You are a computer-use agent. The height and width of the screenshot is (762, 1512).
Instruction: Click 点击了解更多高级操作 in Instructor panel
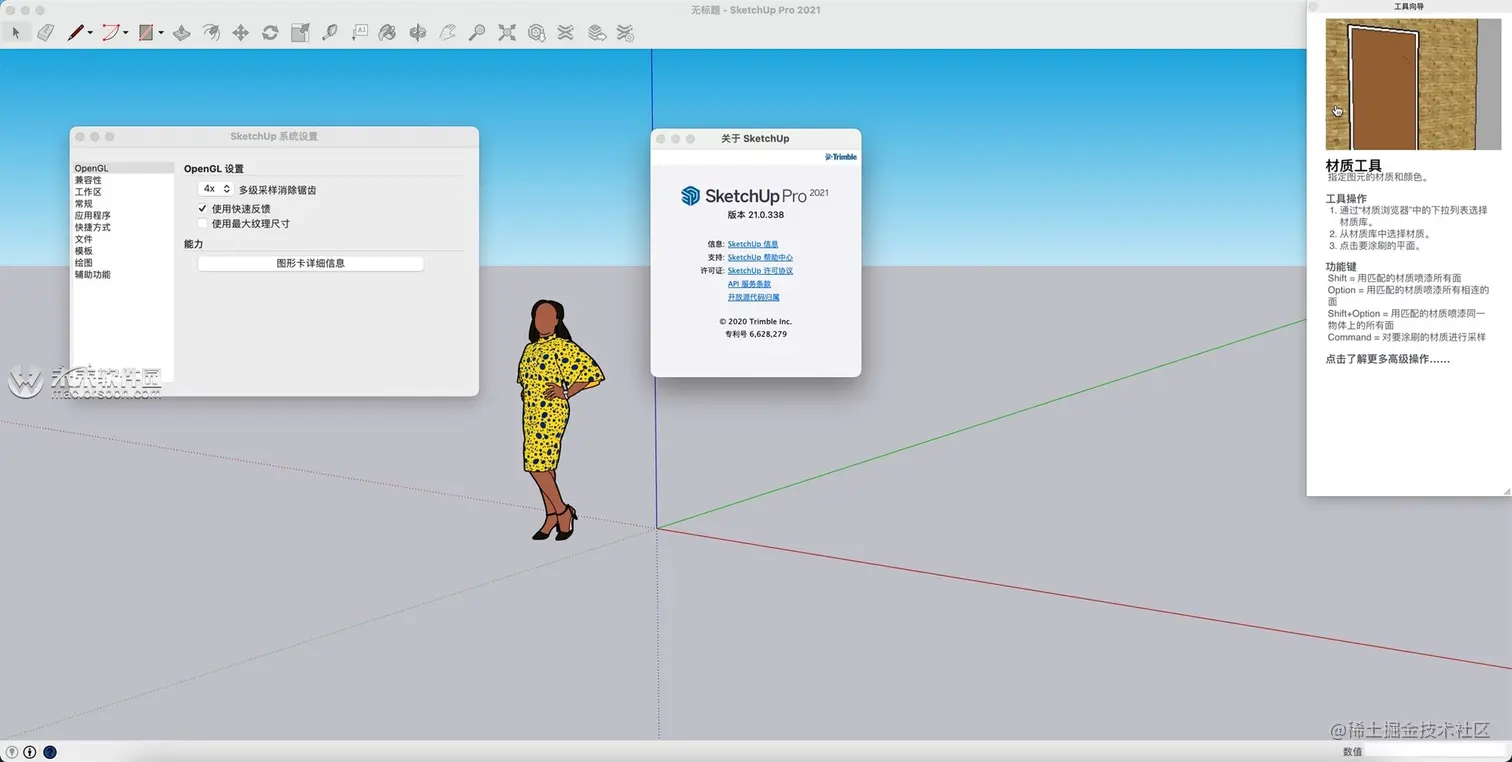1388,359
